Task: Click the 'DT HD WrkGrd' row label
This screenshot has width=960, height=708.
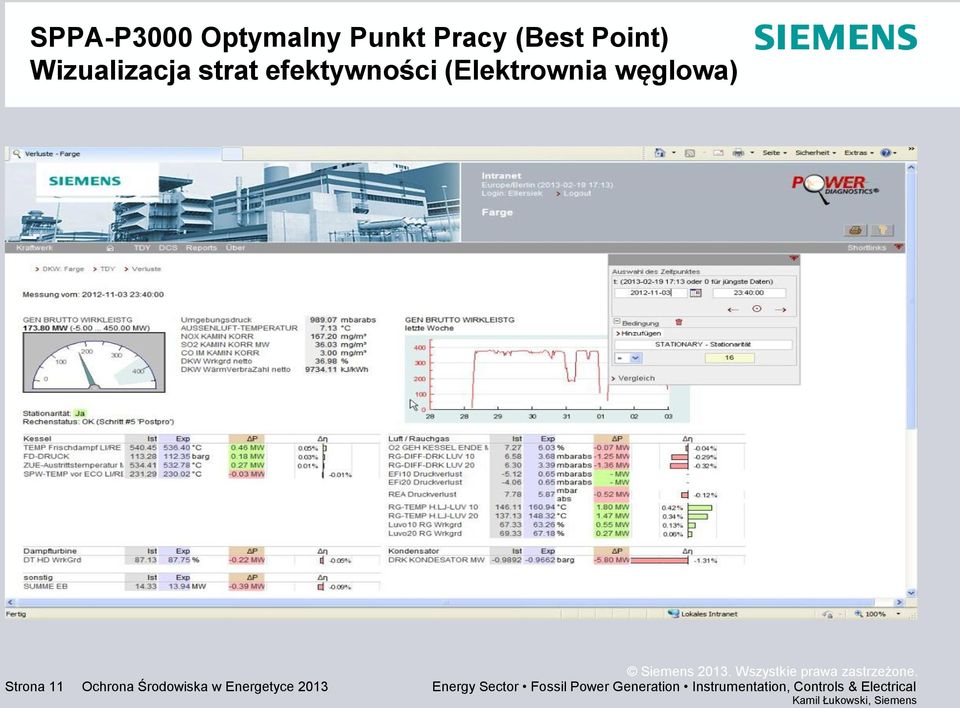Action: pyautogui.click(x=52, y=560)
